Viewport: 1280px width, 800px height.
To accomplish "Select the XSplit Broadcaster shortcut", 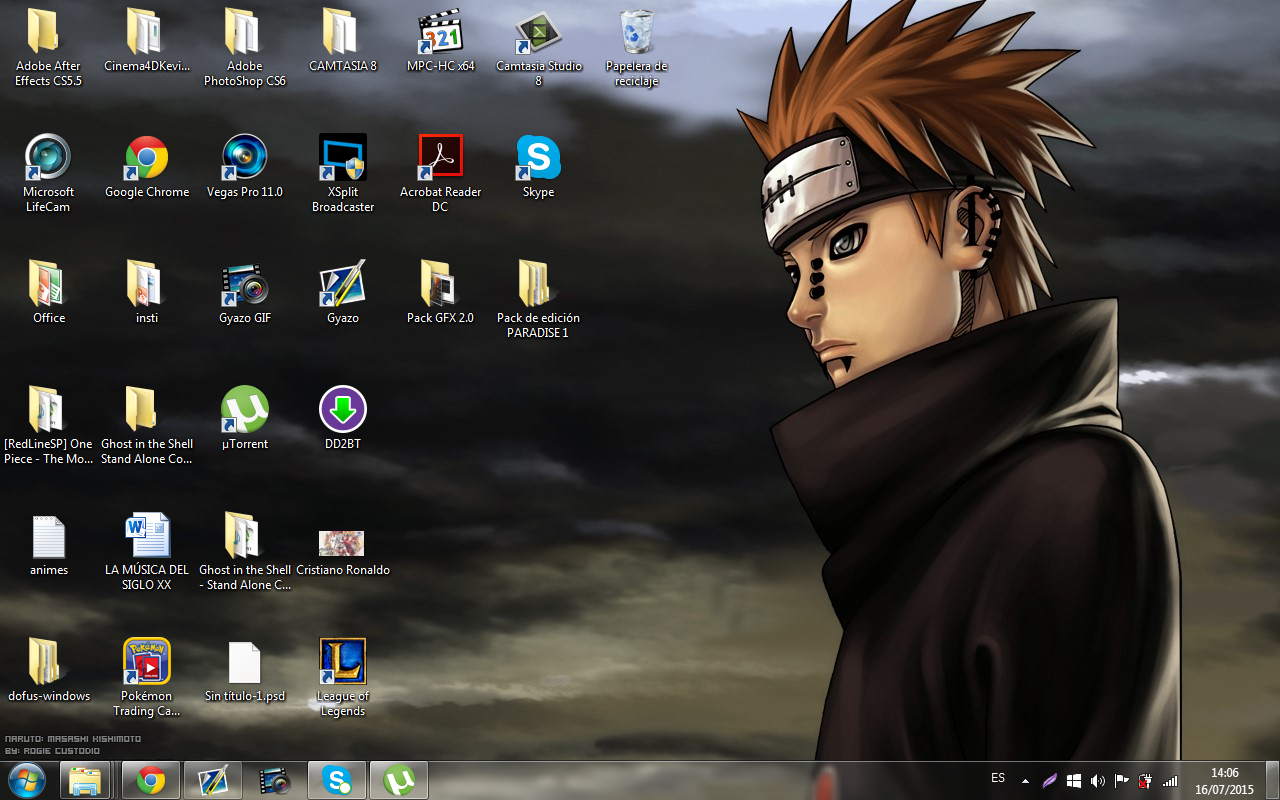I will (342, 173).
